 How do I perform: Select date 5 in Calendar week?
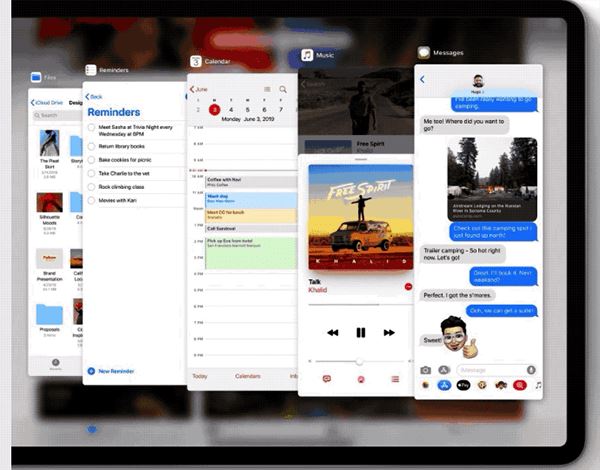(x=248, y=110)
